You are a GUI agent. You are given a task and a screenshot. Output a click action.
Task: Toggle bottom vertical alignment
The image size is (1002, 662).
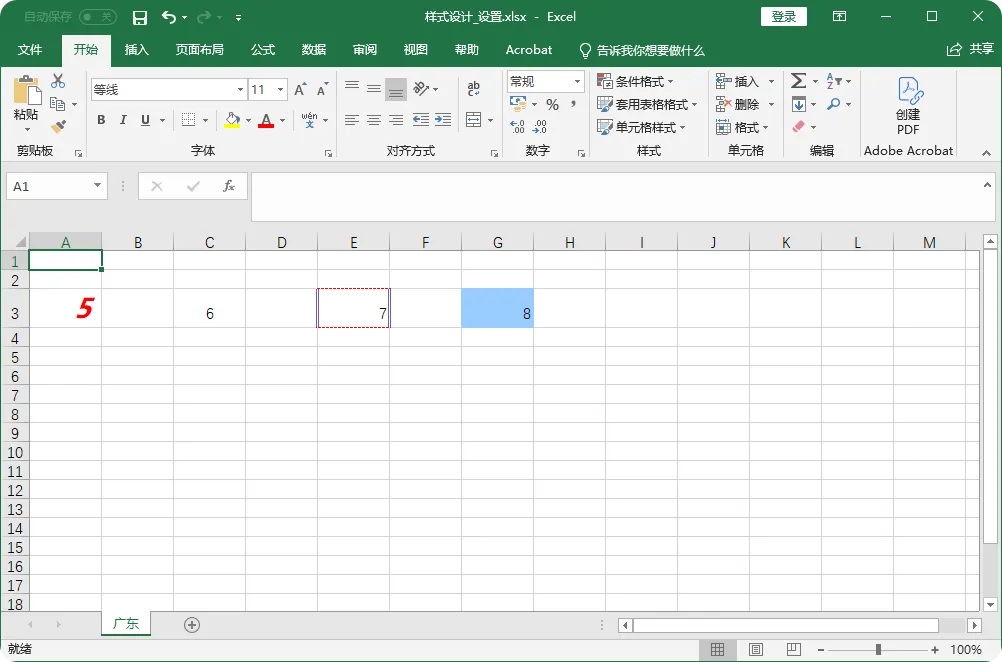coord(396,89)
